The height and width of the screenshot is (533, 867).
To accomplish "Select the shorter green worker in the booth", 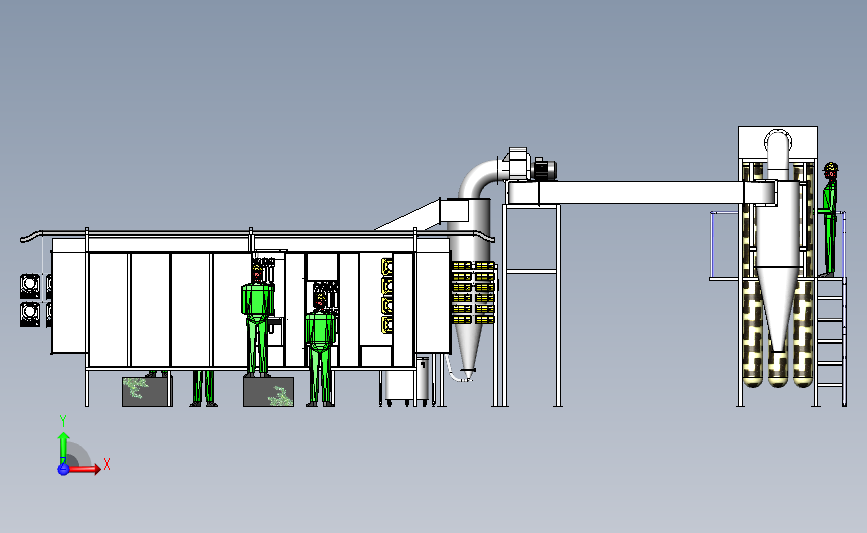I will coord(321,351).
